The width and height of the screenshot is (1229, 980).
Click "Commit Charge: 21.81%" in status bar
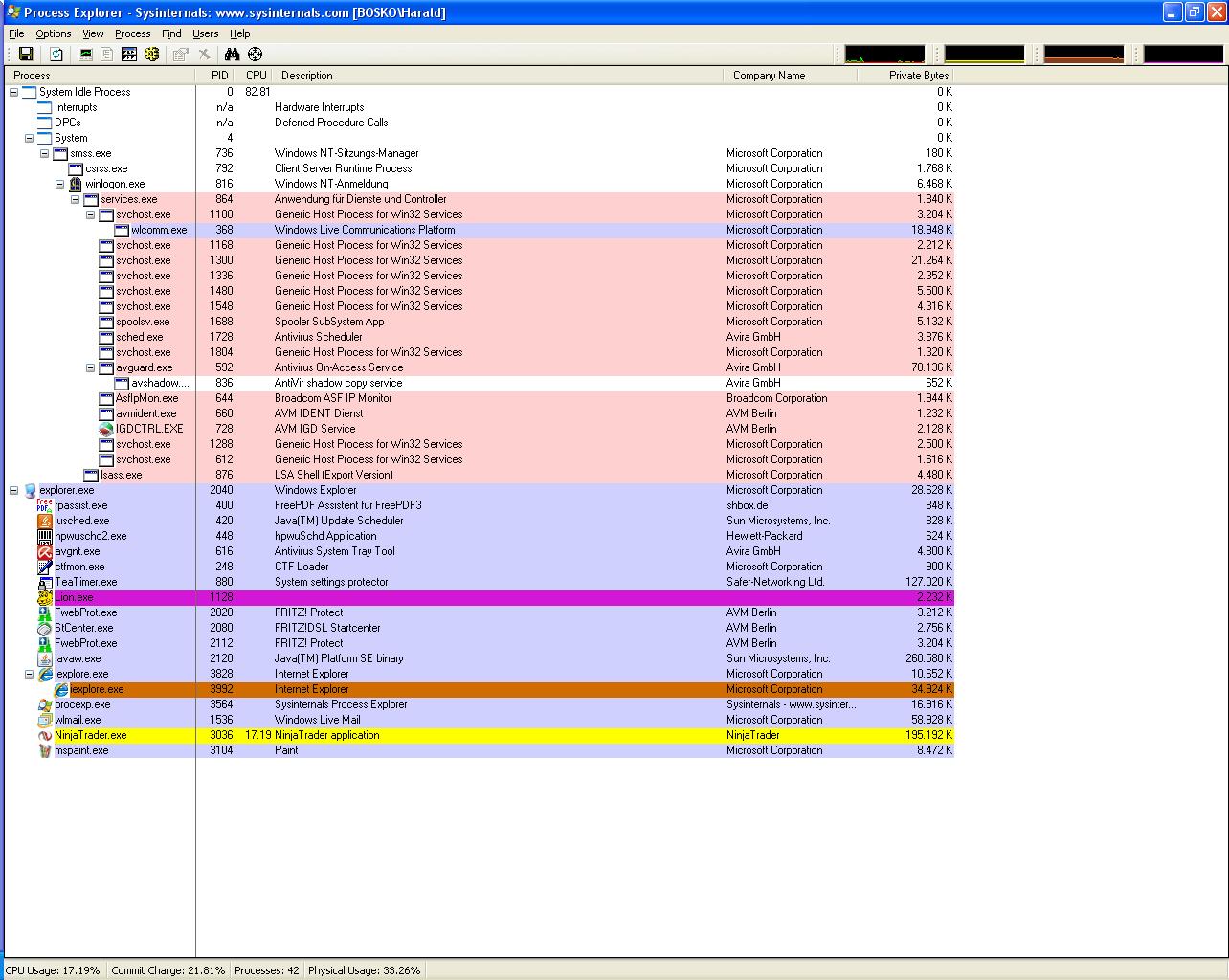coord(168,970)
